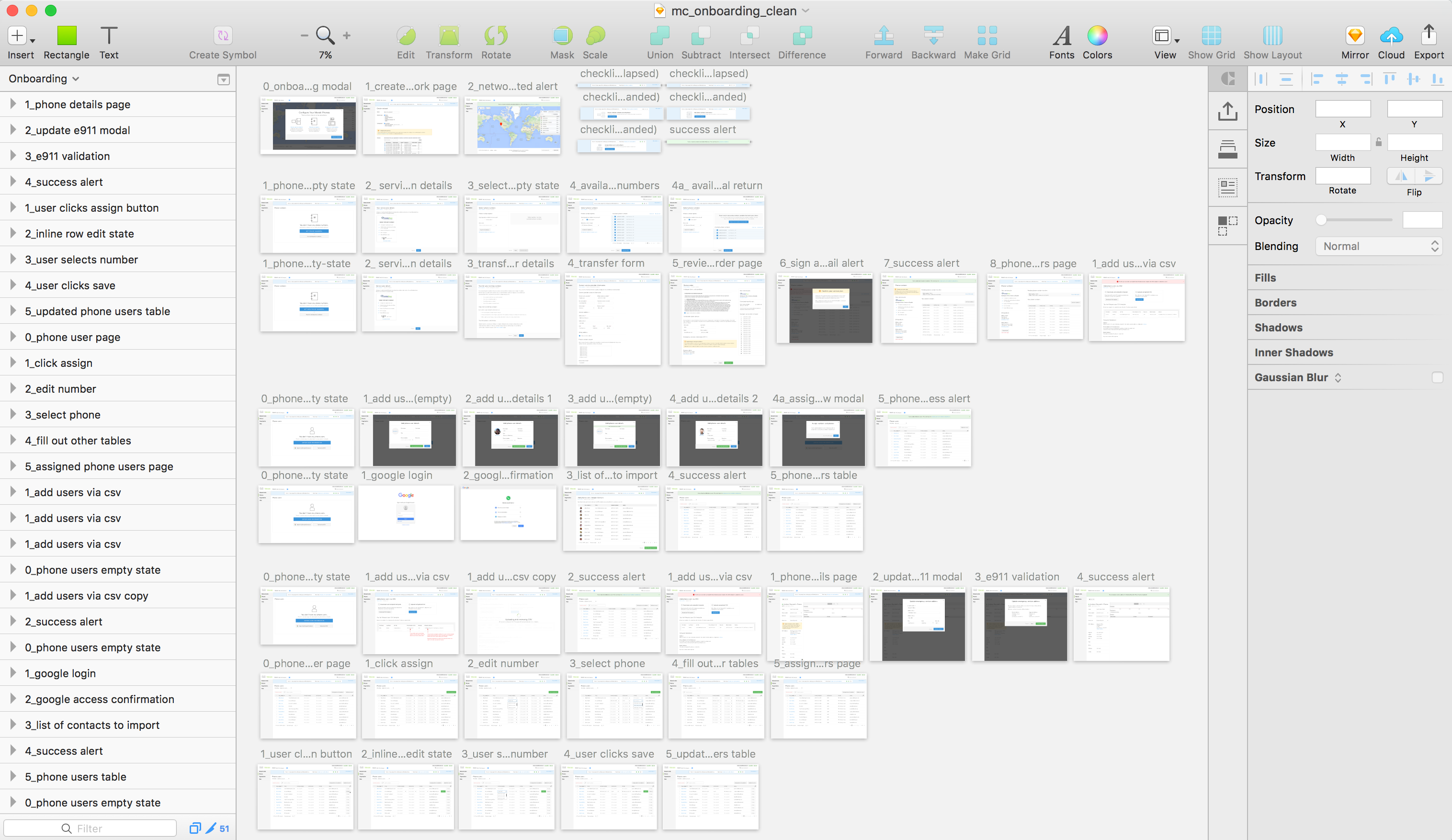This screenshot has height=840, width=1452.
Task: Click the Make Grid toolbar icon
Action: (x=987, y=36)
